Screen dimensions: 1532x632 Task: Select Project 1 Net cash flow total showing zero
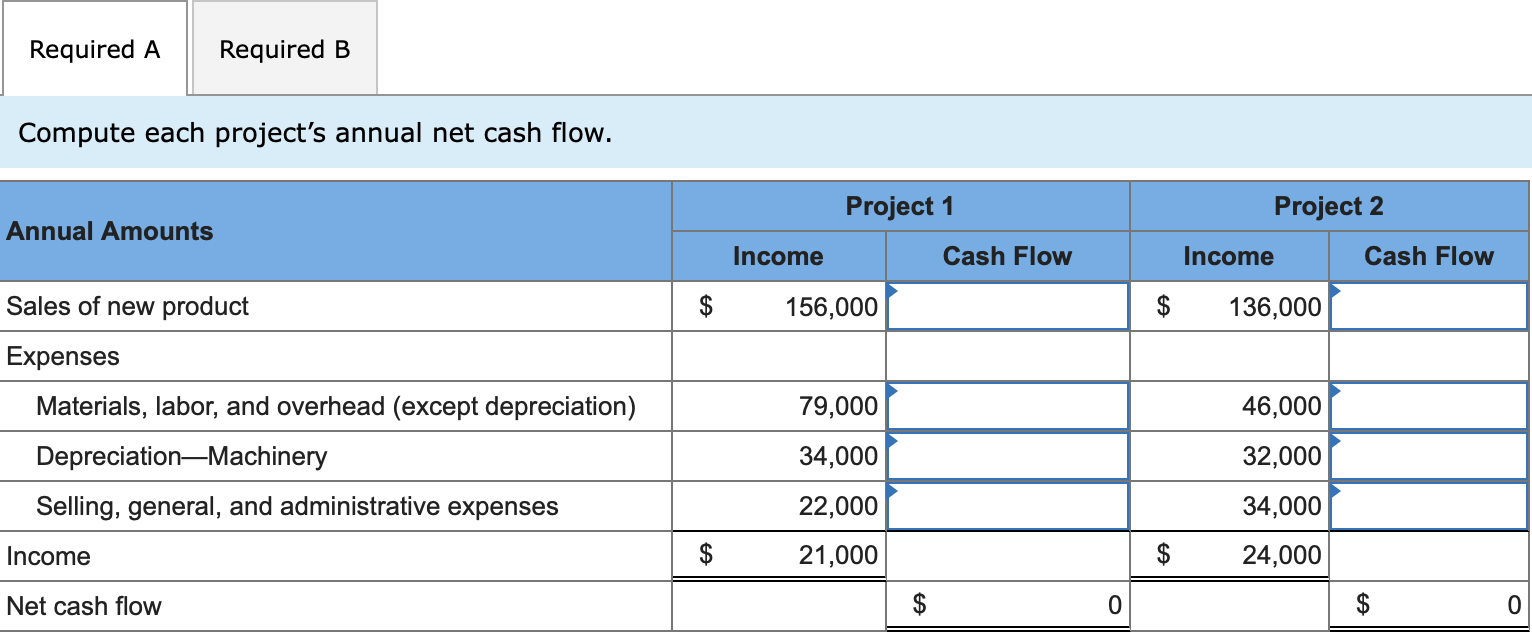(x=1007, y=605)
